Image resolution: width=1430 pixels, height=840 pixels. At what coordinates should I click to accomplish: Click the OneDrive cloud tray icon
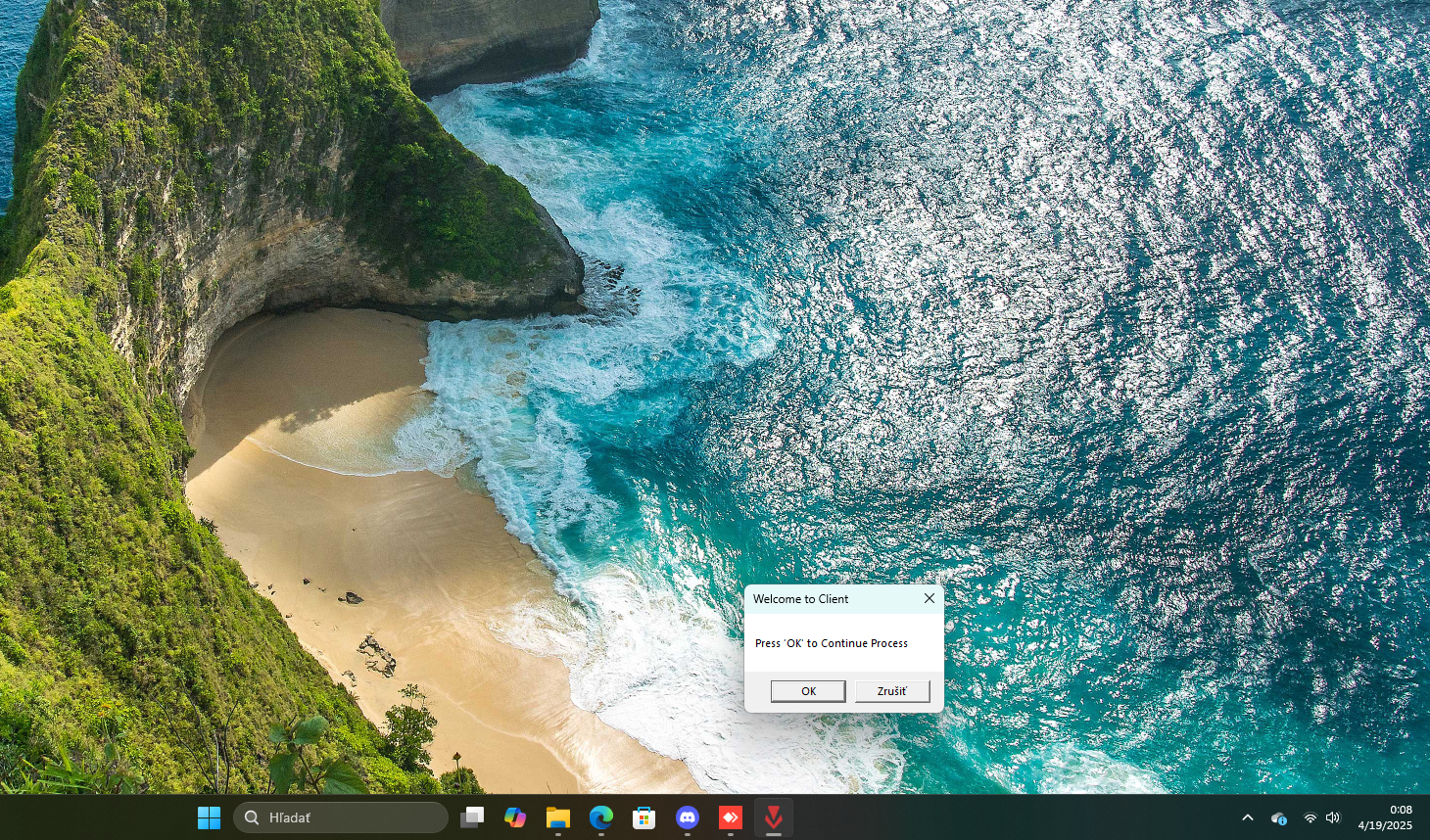(1278, 817)
